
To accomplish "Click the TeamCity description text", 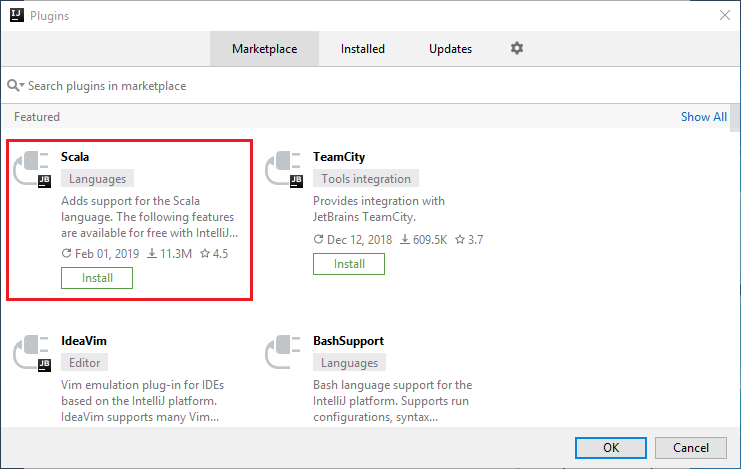I will [x=379, y=208].
